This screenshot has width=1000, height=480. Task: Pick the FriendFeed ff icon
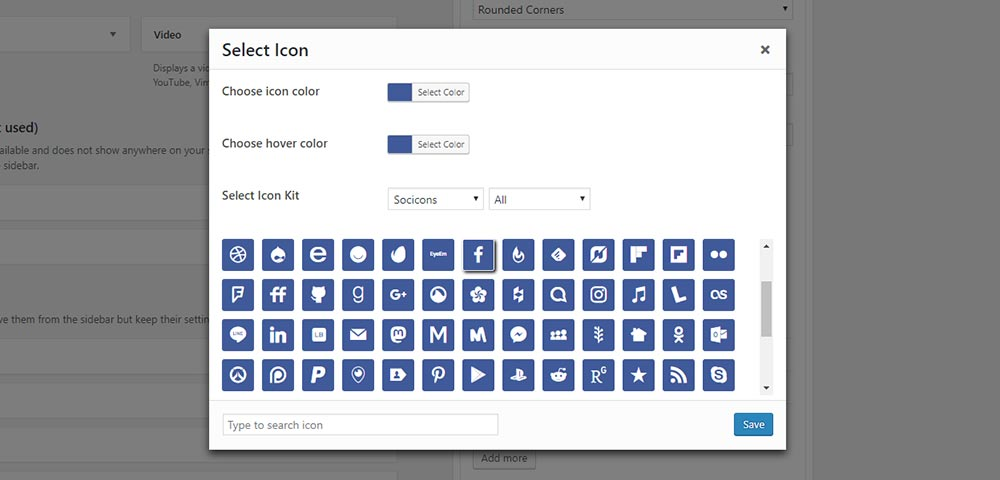coord(278,295)
